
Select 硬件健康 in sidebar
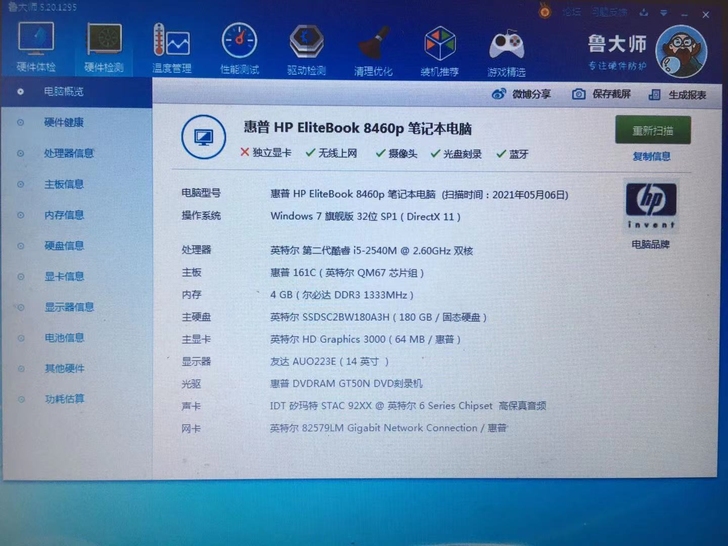click(x=64, y=123)
